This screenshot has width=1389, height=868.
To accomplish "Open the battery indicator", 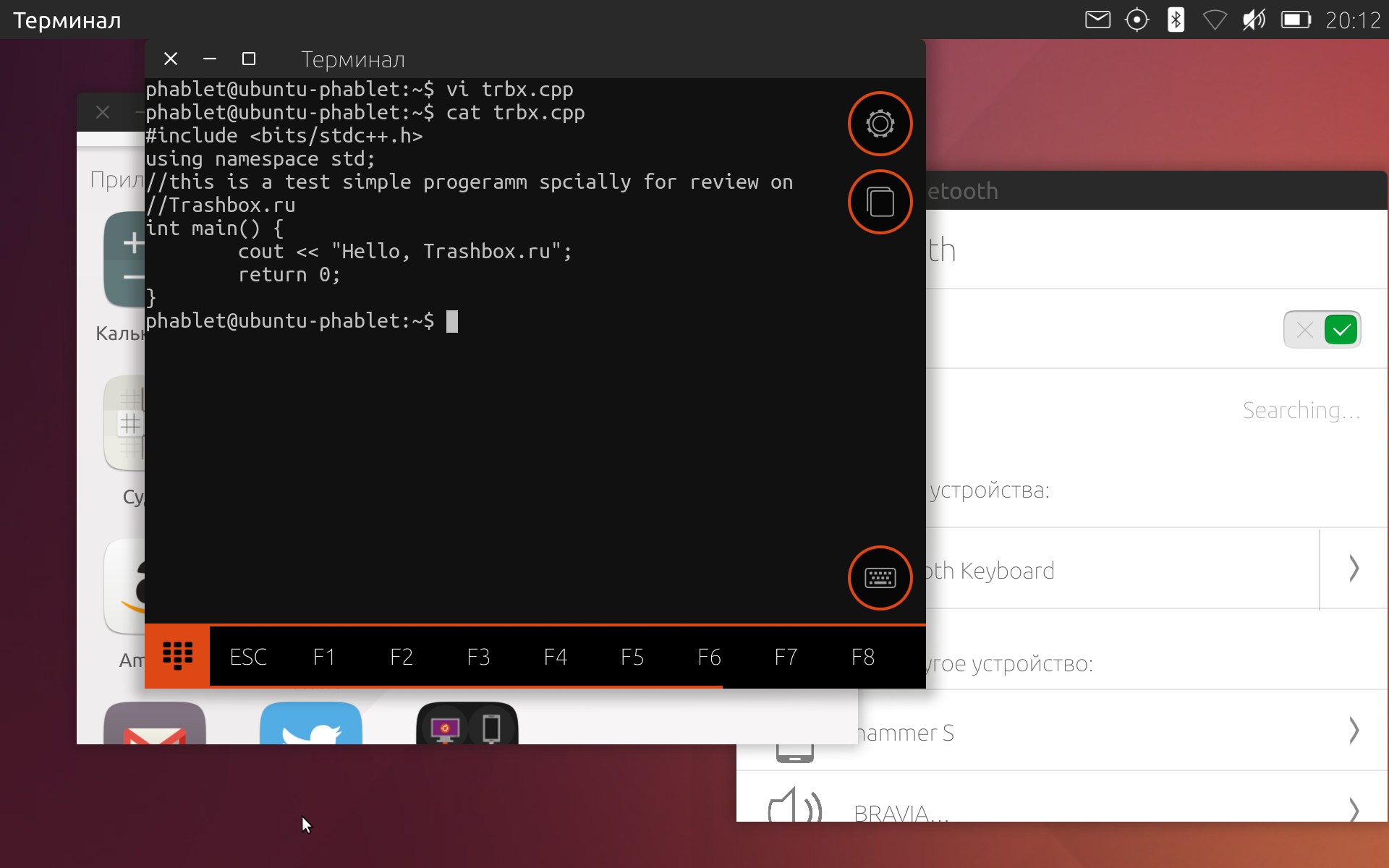I will 1296,20.
